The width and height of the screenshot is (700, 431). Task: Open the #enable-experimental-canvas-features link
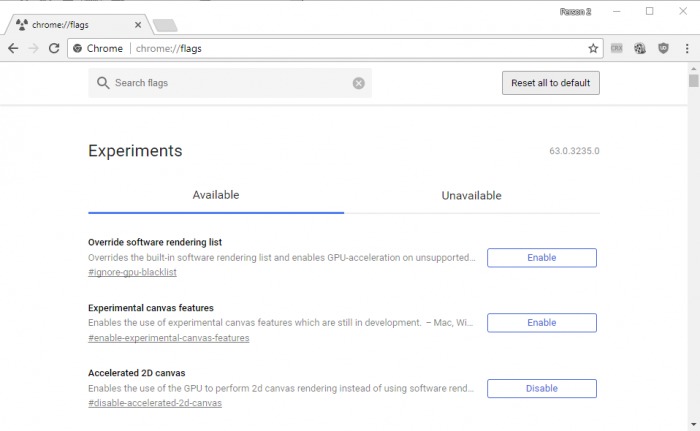168,338
